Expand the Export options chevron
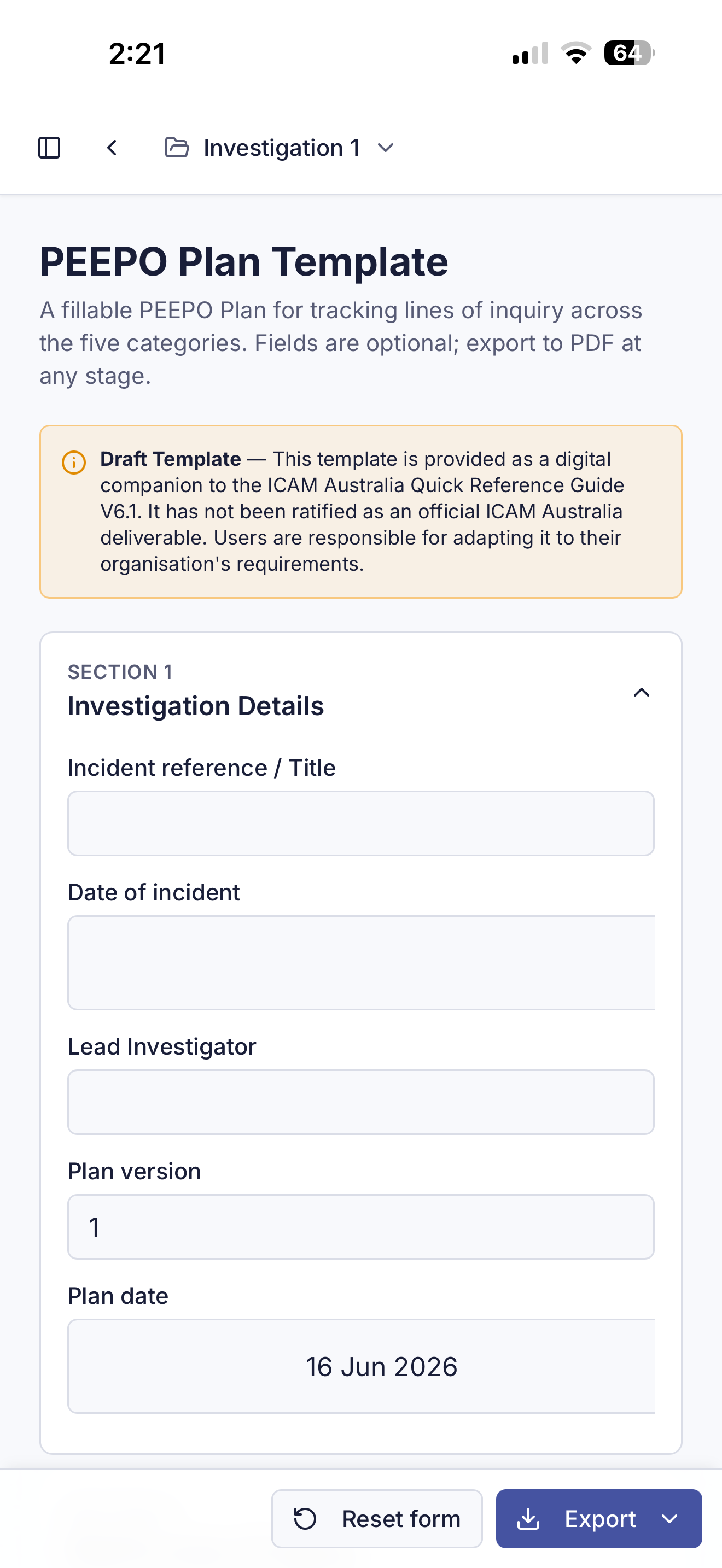Screen dimensions: 722x1568 pyautogui.click(x=669, y=1519)
